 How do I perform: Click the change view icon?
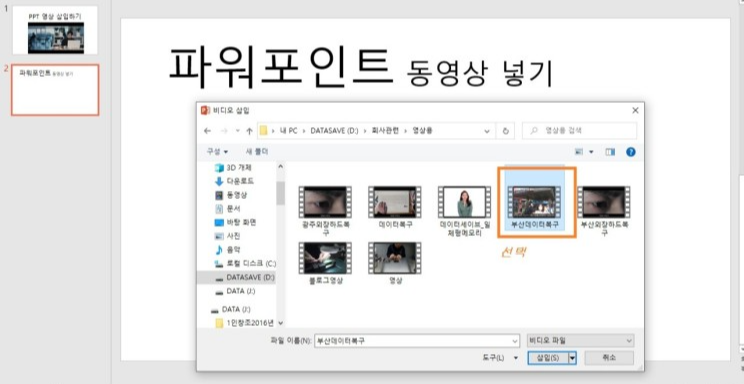click(579, 152)
